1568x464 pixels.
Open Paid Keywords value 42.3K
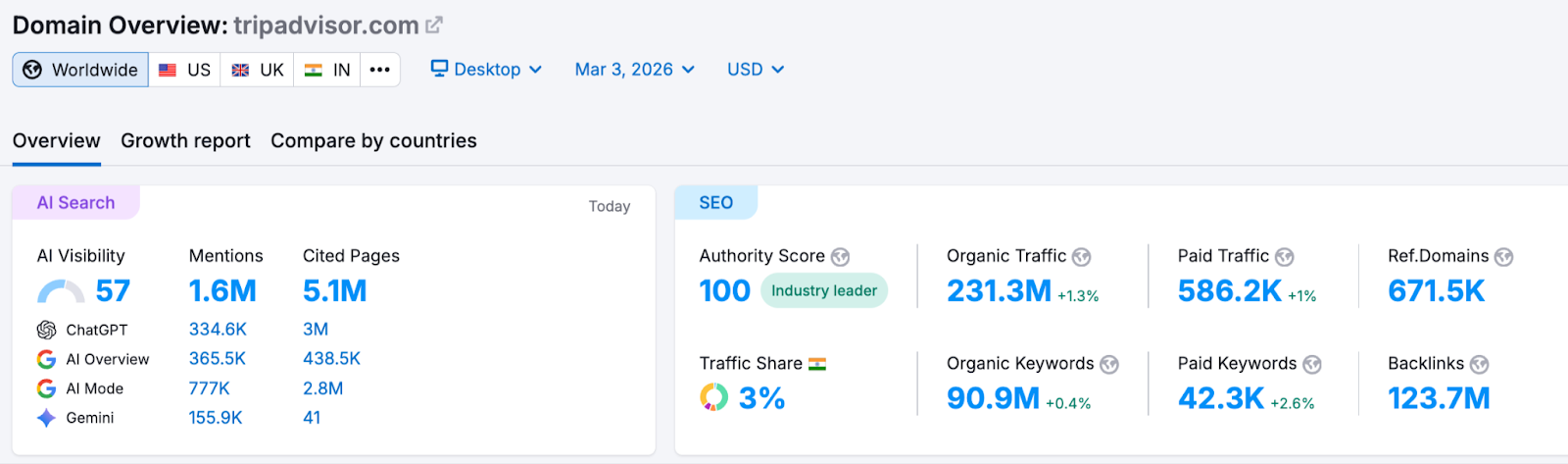tap(1221, 398)
